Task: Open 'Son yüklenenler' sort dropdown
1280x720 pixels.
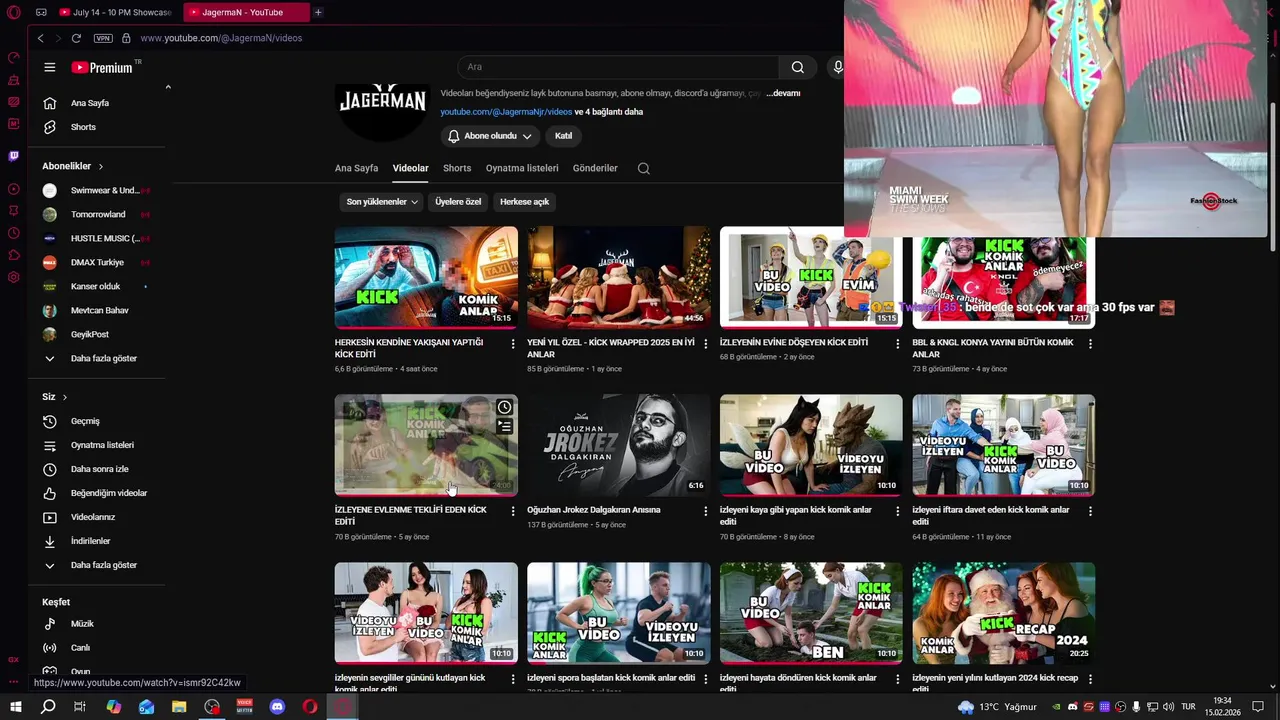Action: point(382,202)
